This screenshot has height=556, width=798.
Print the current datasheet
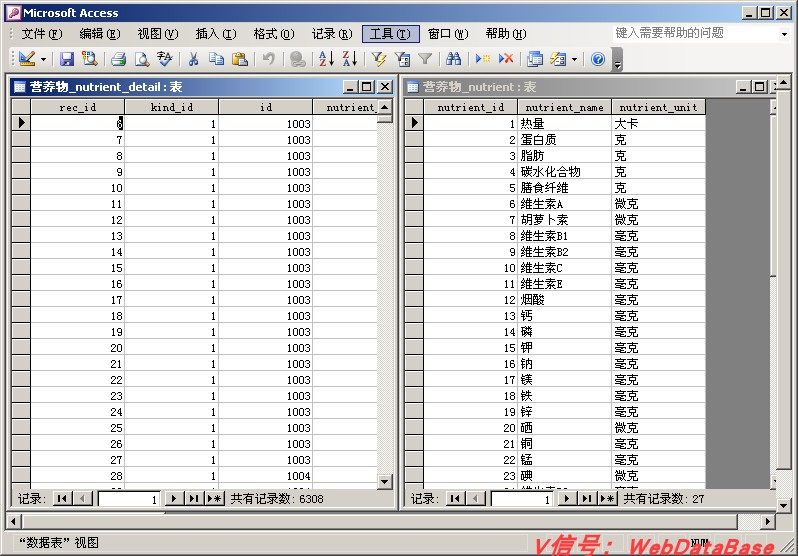[x=119, y=59]
